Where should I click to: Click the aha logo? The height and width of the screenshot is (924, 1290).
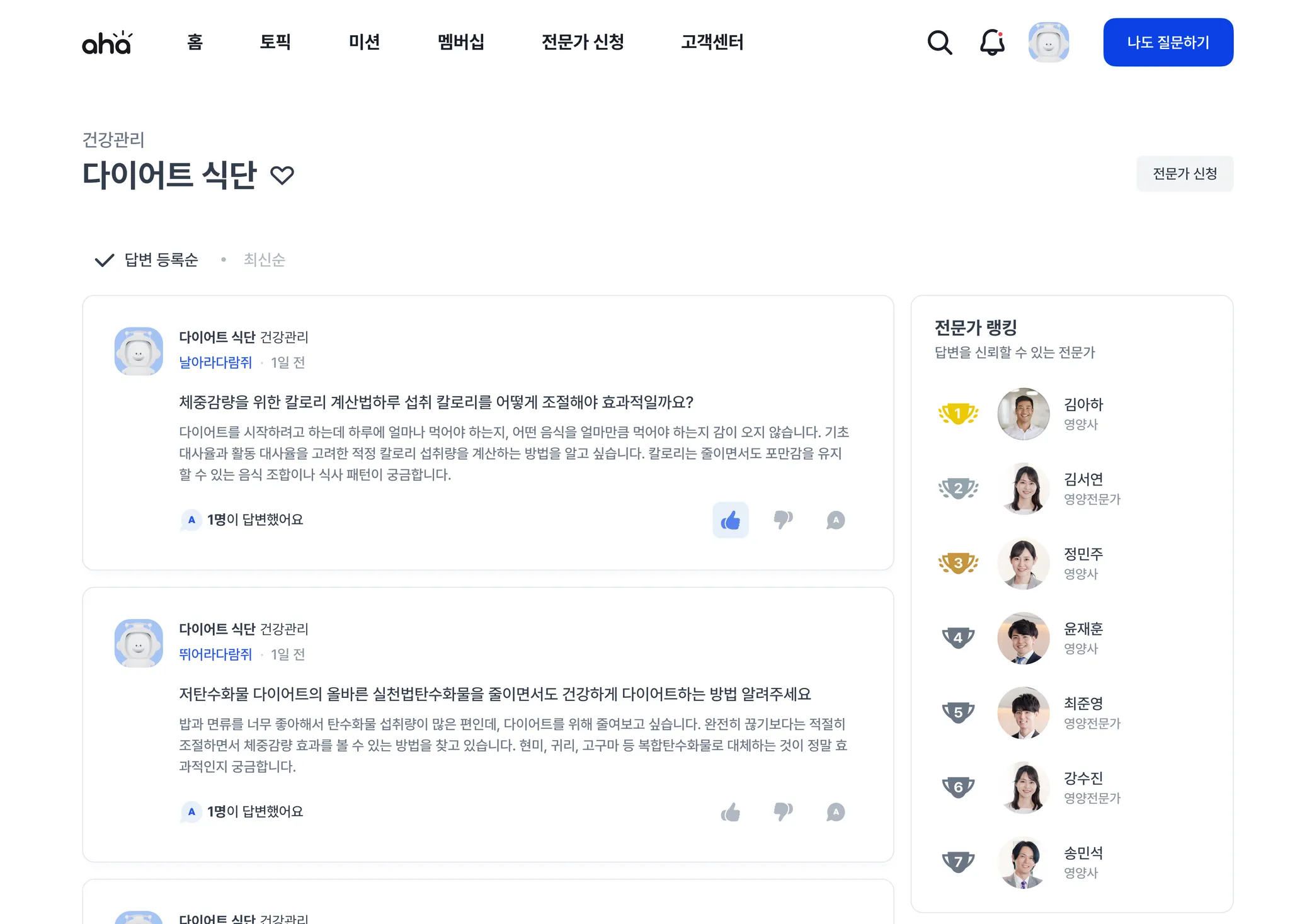pyautogui.click(x=108, y=42)
